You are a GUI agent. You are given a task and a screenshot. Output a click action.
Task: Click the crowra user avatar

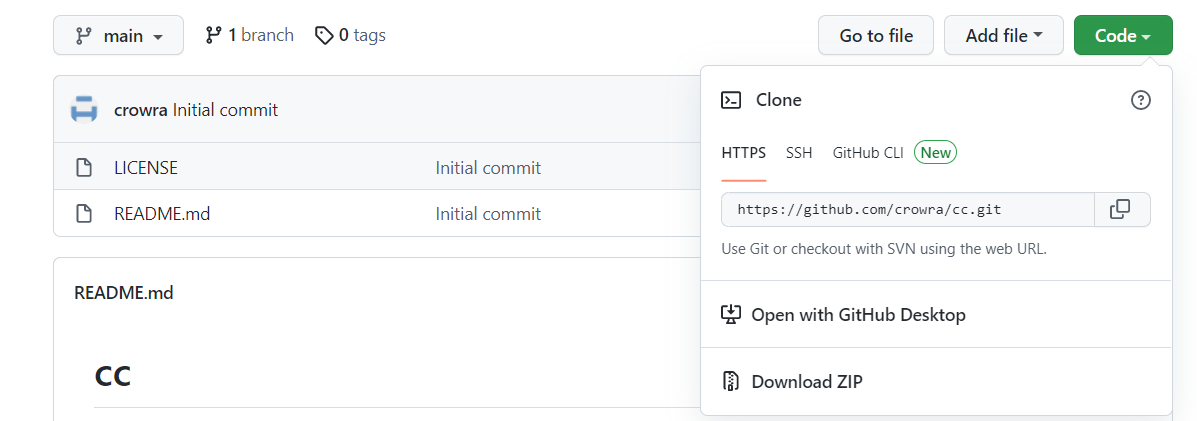[84, 110]
